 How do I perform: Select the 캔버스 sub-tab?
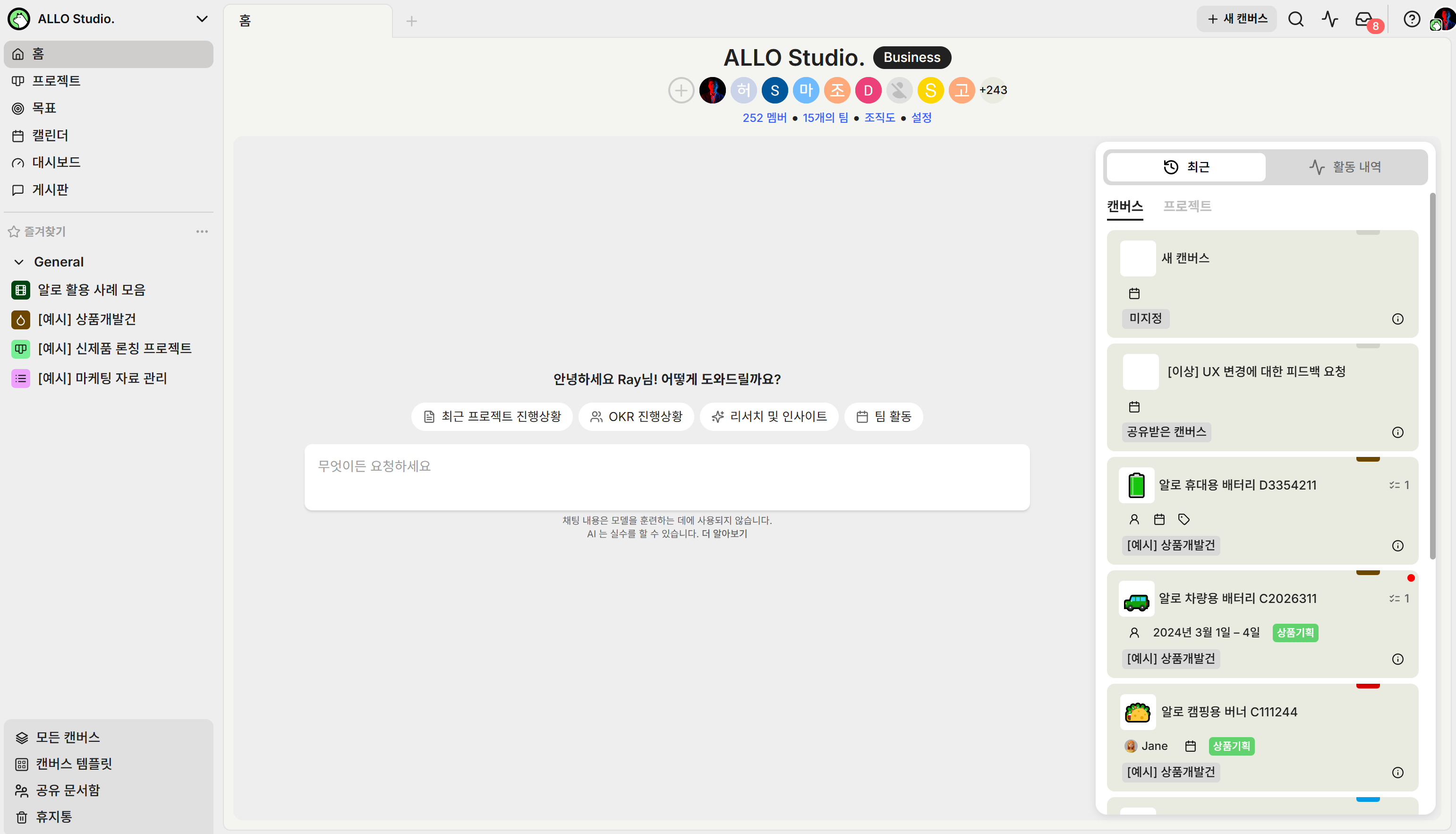[1124, 206]
